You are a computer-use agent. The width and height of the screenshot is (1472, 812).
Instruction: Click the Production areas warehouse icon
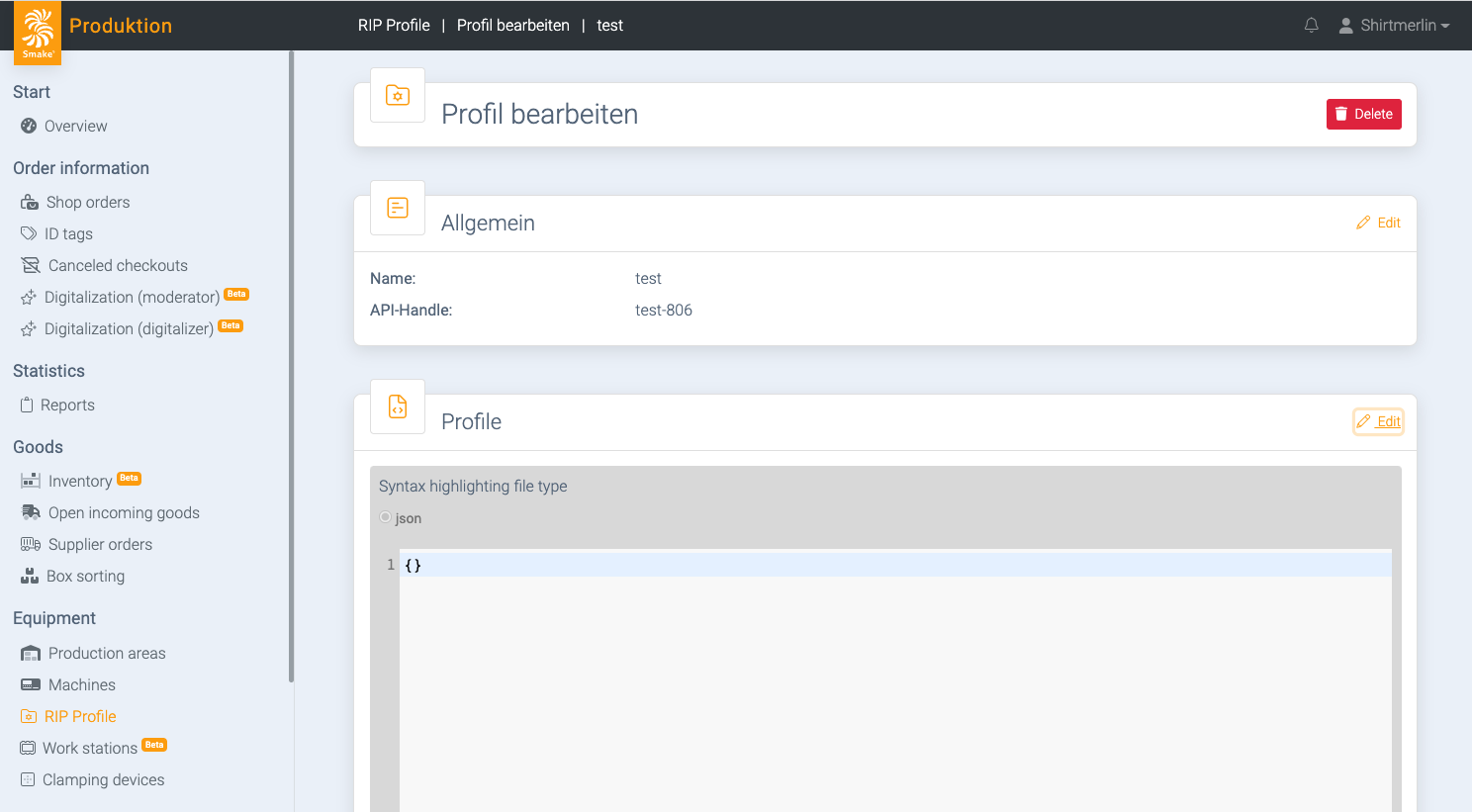pyautogui.click(x=31, y=653)
